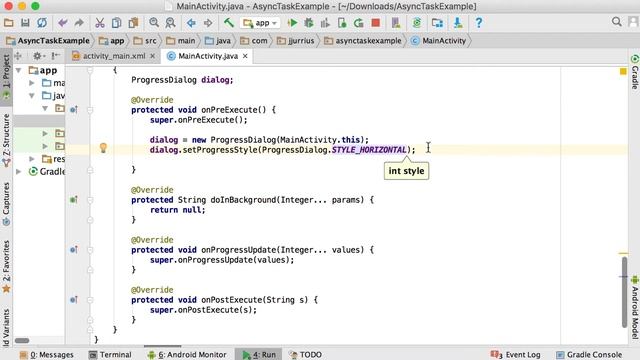
Task: Click the green Rerun toolbar icon
Action: [x=359, y=23]
